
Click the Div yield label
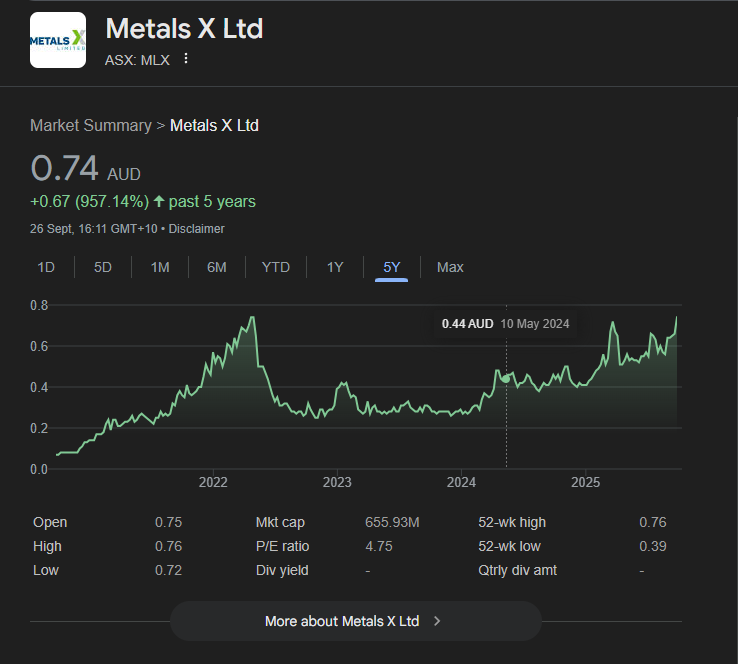(282, 570)
